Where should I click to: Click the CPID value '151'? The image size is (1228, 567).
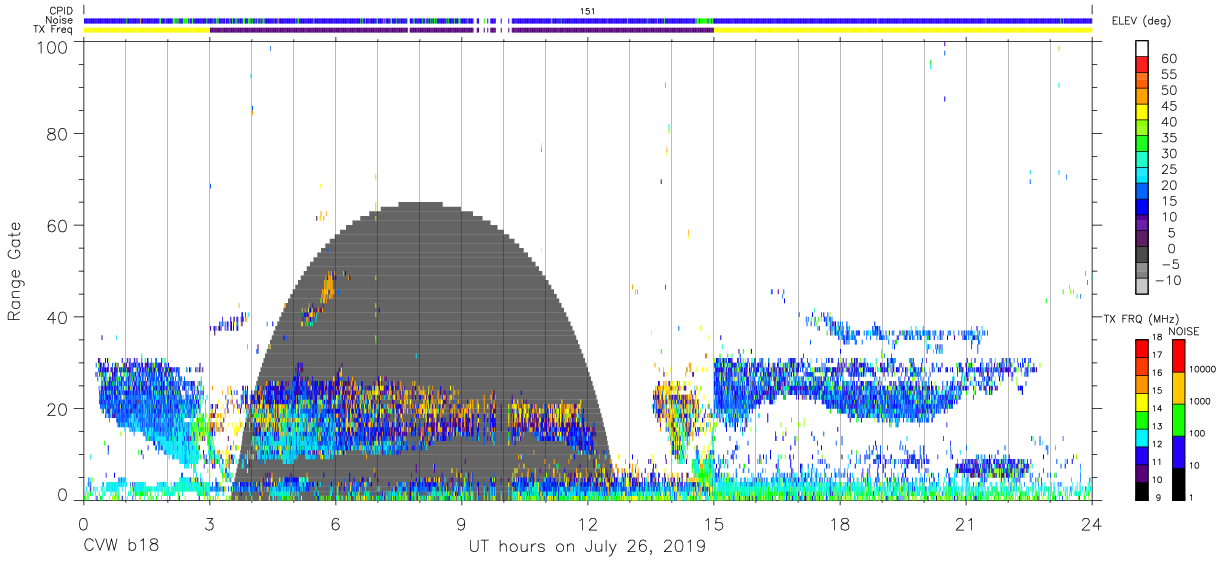[x=588, y=11]
